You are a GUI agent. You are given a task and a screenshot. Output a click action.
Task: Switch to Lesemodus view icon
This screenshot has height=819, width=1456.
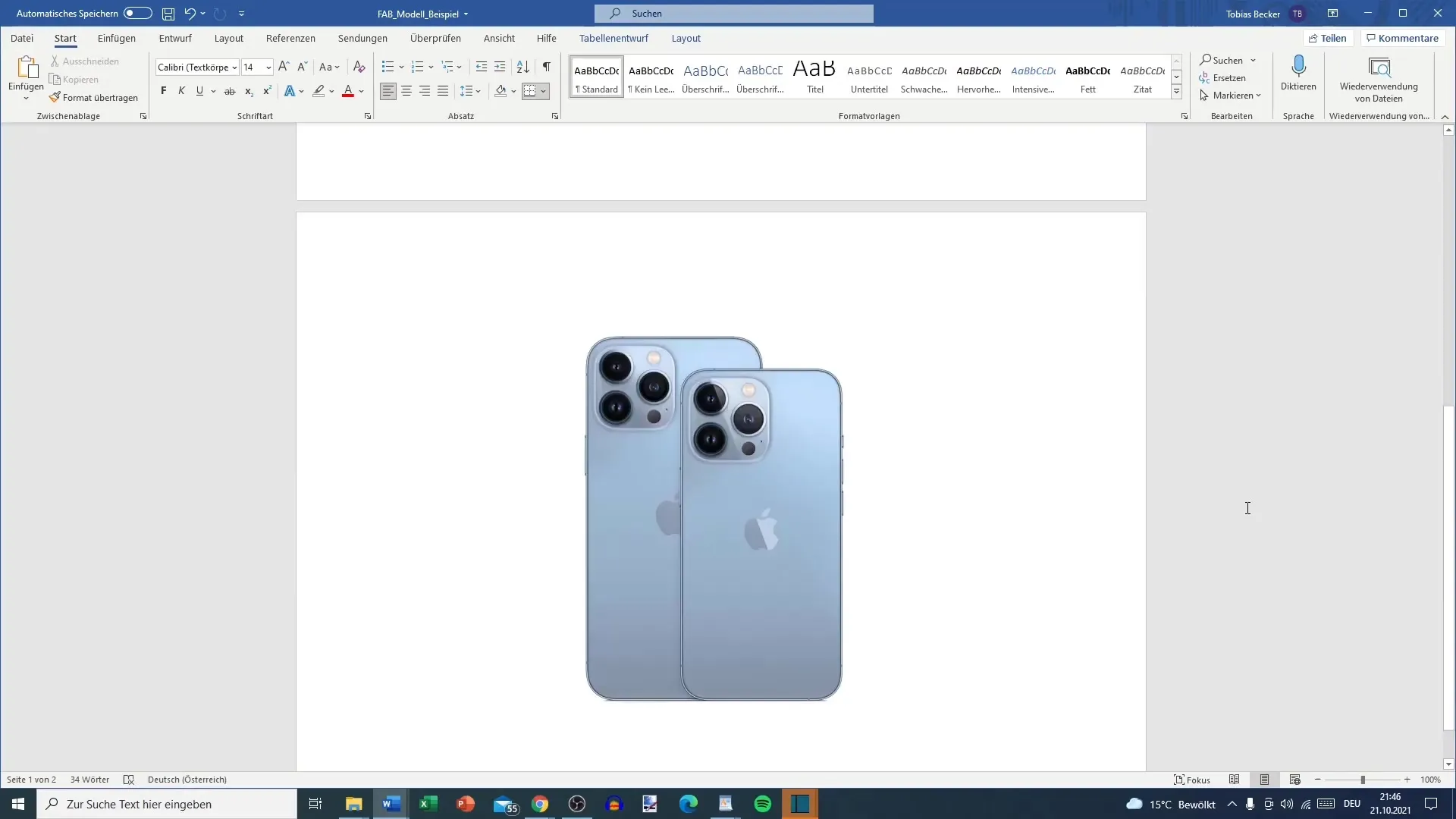(1235, 780)
